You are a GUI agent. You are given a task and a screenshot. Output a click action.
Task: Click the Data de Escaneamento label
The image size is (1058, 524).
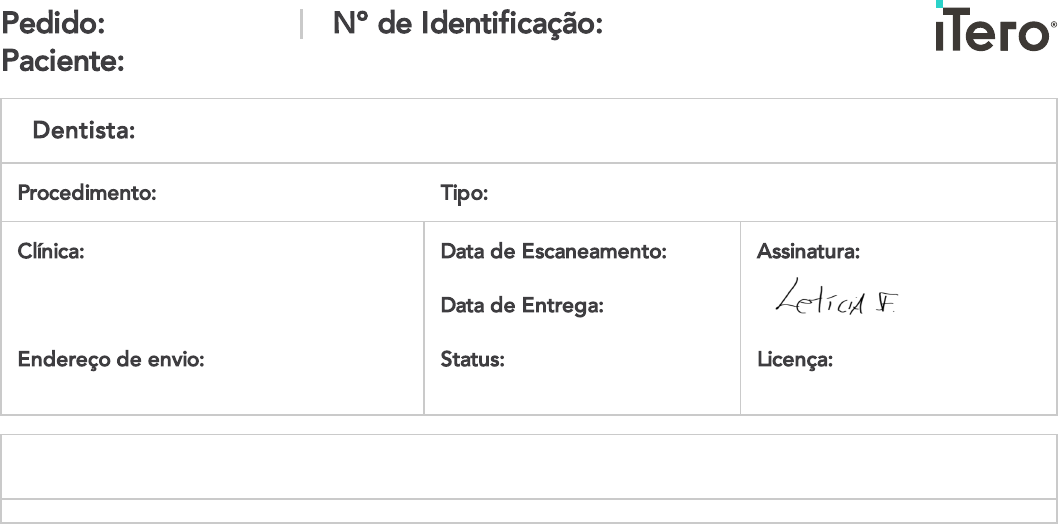pyautogui.click(x=553, y=252)
